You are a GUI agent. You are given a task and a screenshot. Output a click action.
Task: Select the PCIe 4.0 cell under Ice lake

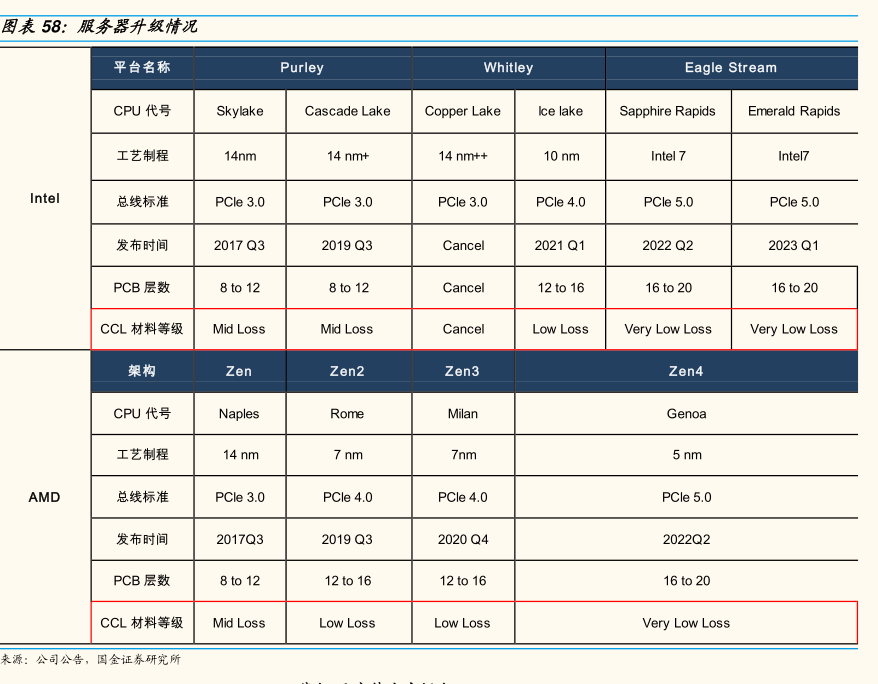560,202
